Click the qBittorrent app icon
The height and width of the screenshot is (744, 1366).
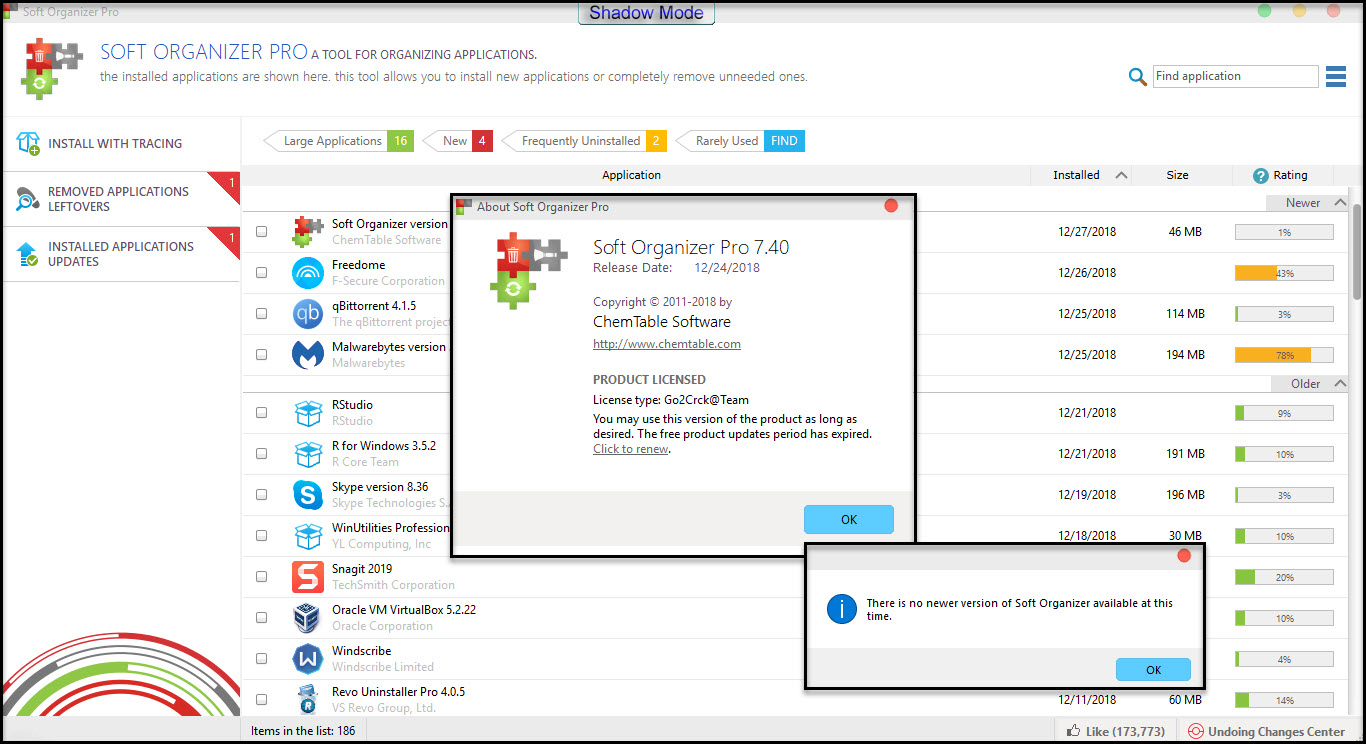tap(308, 313)
